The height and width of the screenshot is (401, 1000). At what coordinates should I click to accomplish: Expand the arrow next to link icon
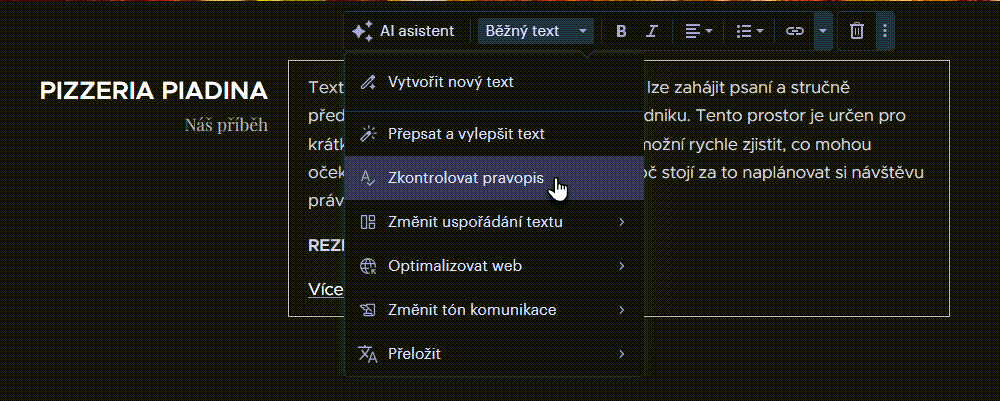coord(822,31)
